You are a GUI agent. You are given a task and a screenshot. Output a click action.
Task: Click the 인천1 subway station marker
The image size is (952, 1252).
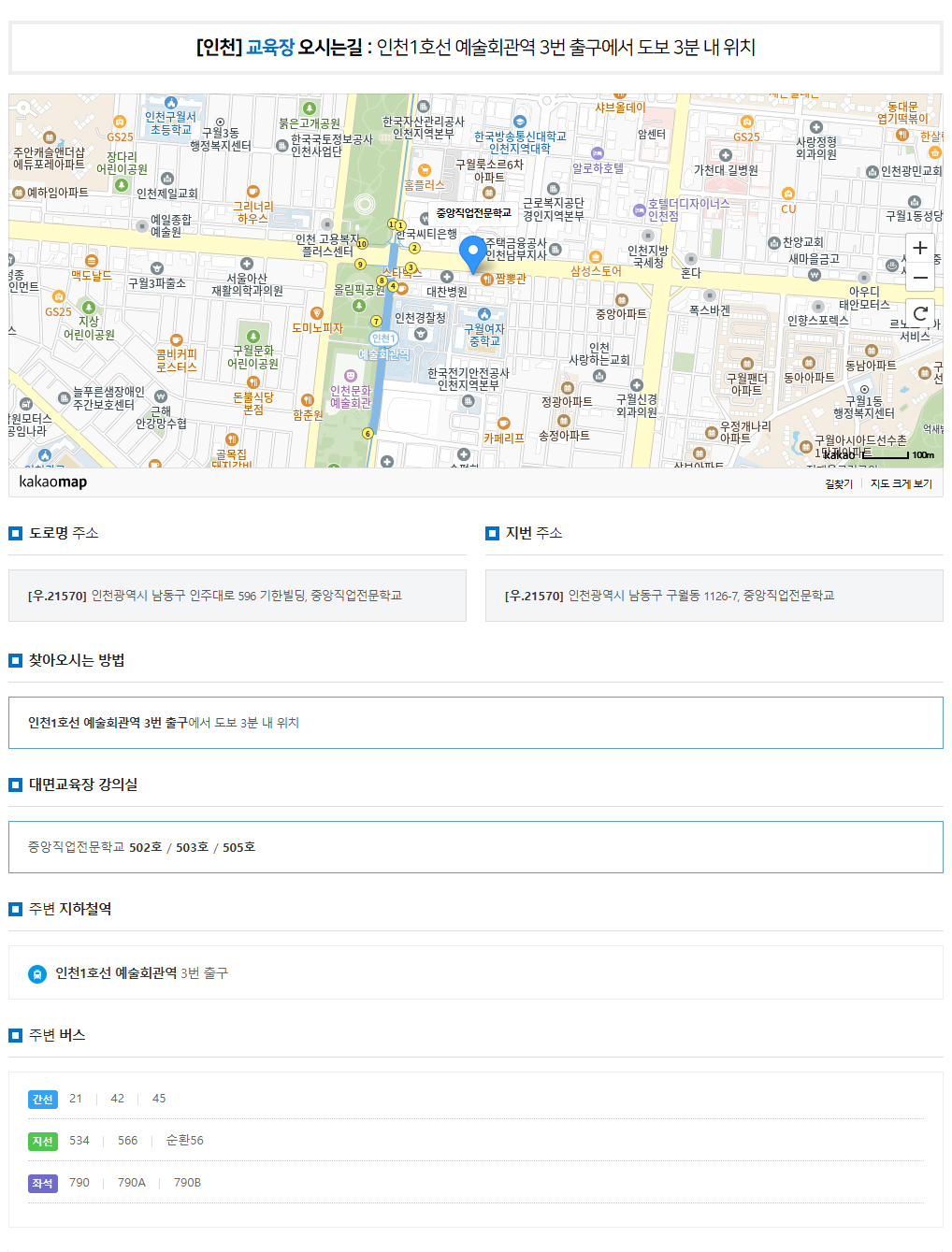coord(383,338)
